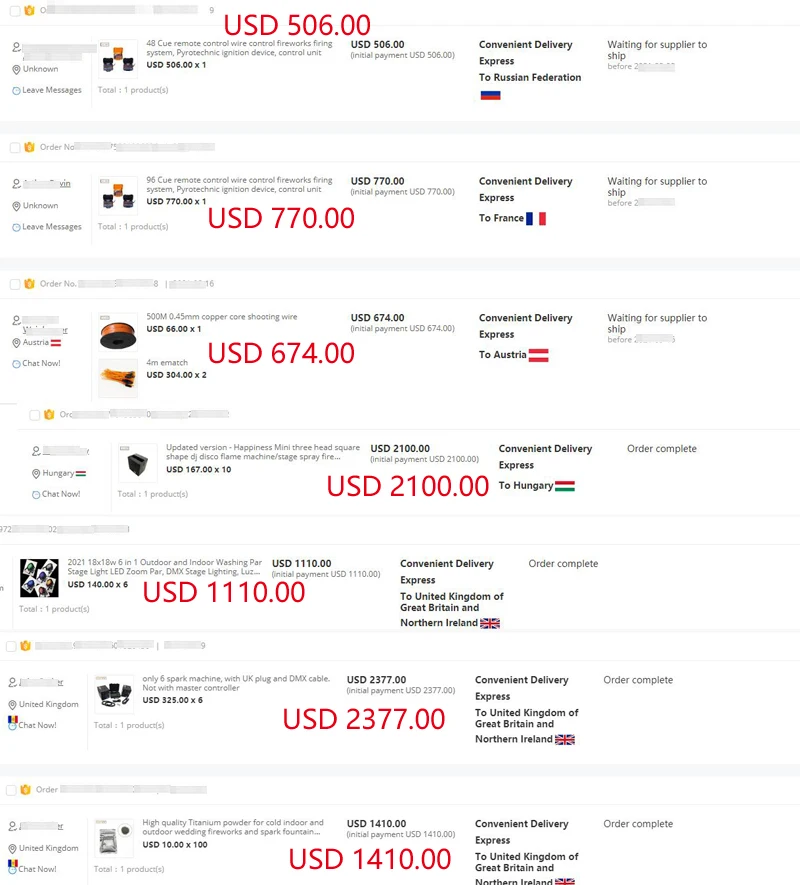The height and width of the screenshot is (885, 800).
Task: Check the box for the USD 506.00 order
Action: [x=14, y=10]
